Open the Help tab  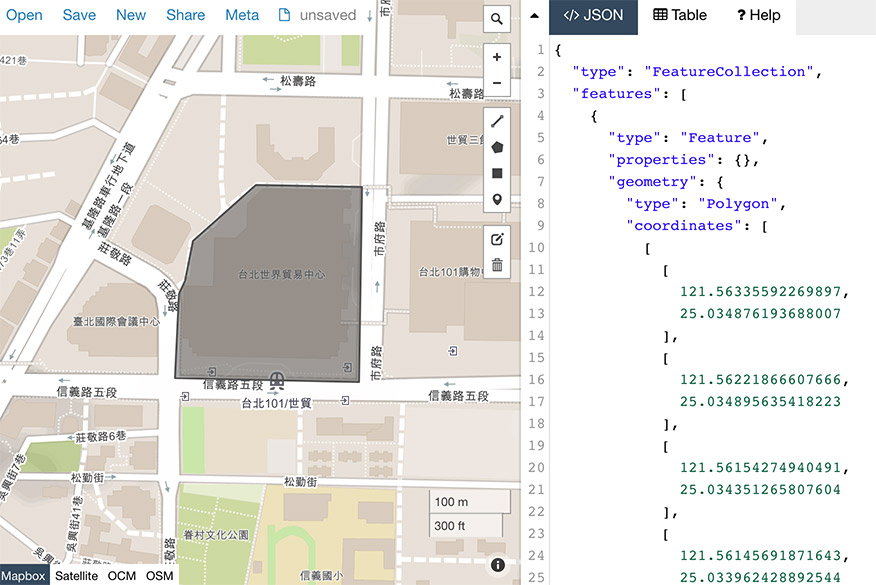point(758,15)
